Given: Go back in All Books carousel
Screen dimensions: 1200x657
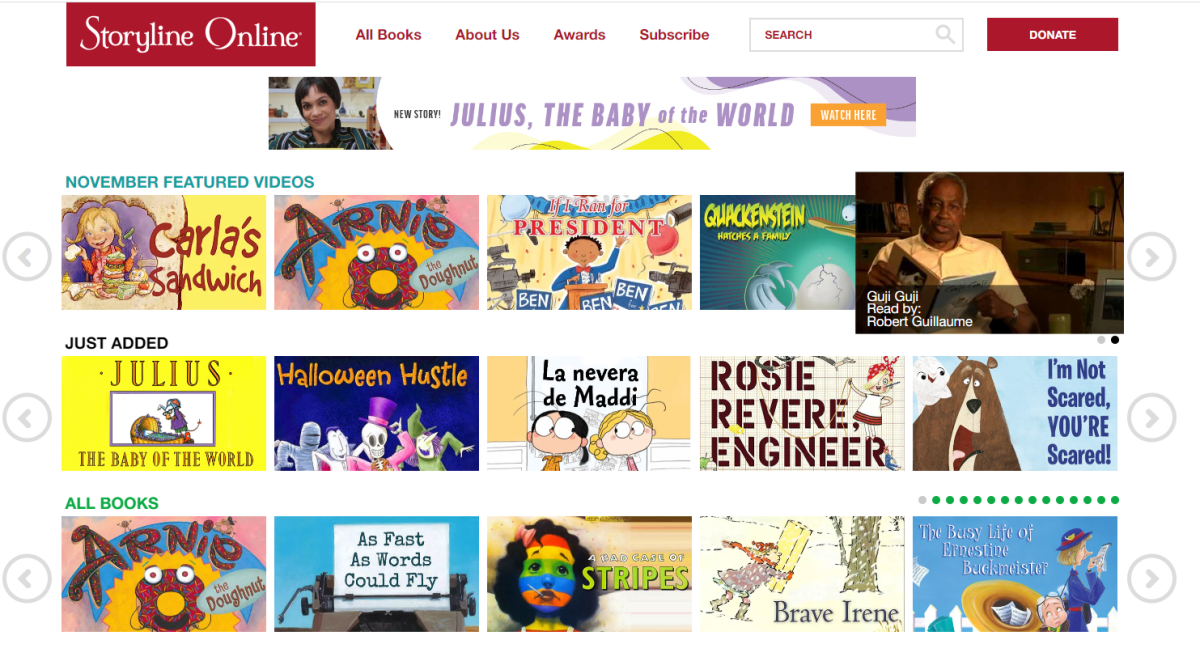Looking at the screenshot, I should [26, 578].
